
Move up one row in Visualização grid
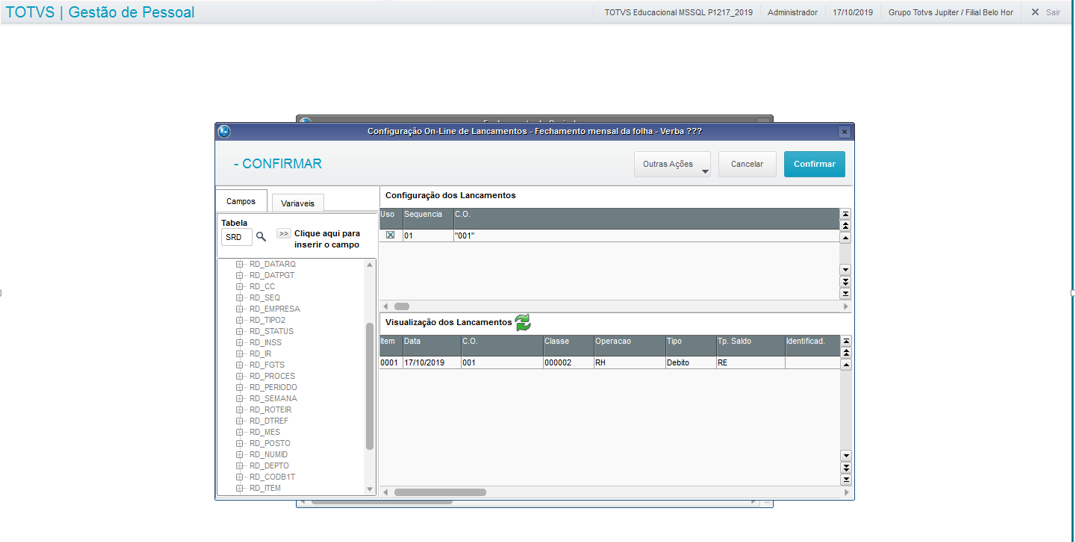click(x=845, y=365)
